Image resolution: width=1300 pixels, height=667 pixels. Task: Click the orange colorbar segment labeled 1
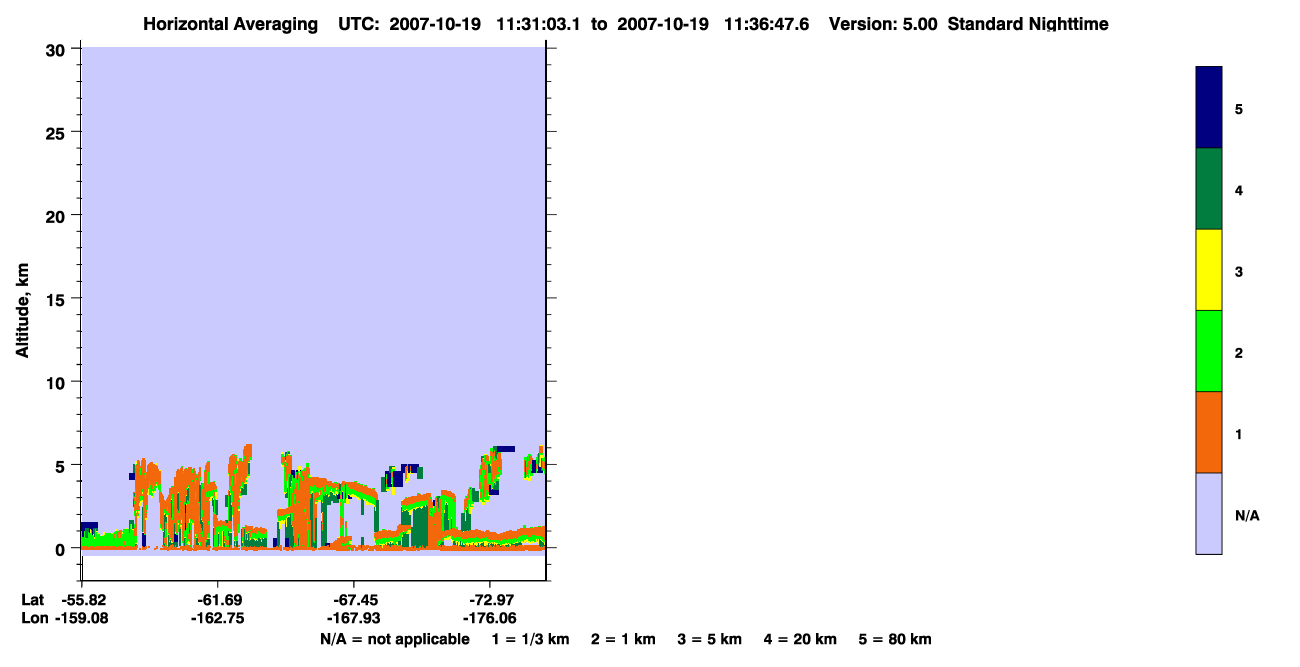[1209, 432]
